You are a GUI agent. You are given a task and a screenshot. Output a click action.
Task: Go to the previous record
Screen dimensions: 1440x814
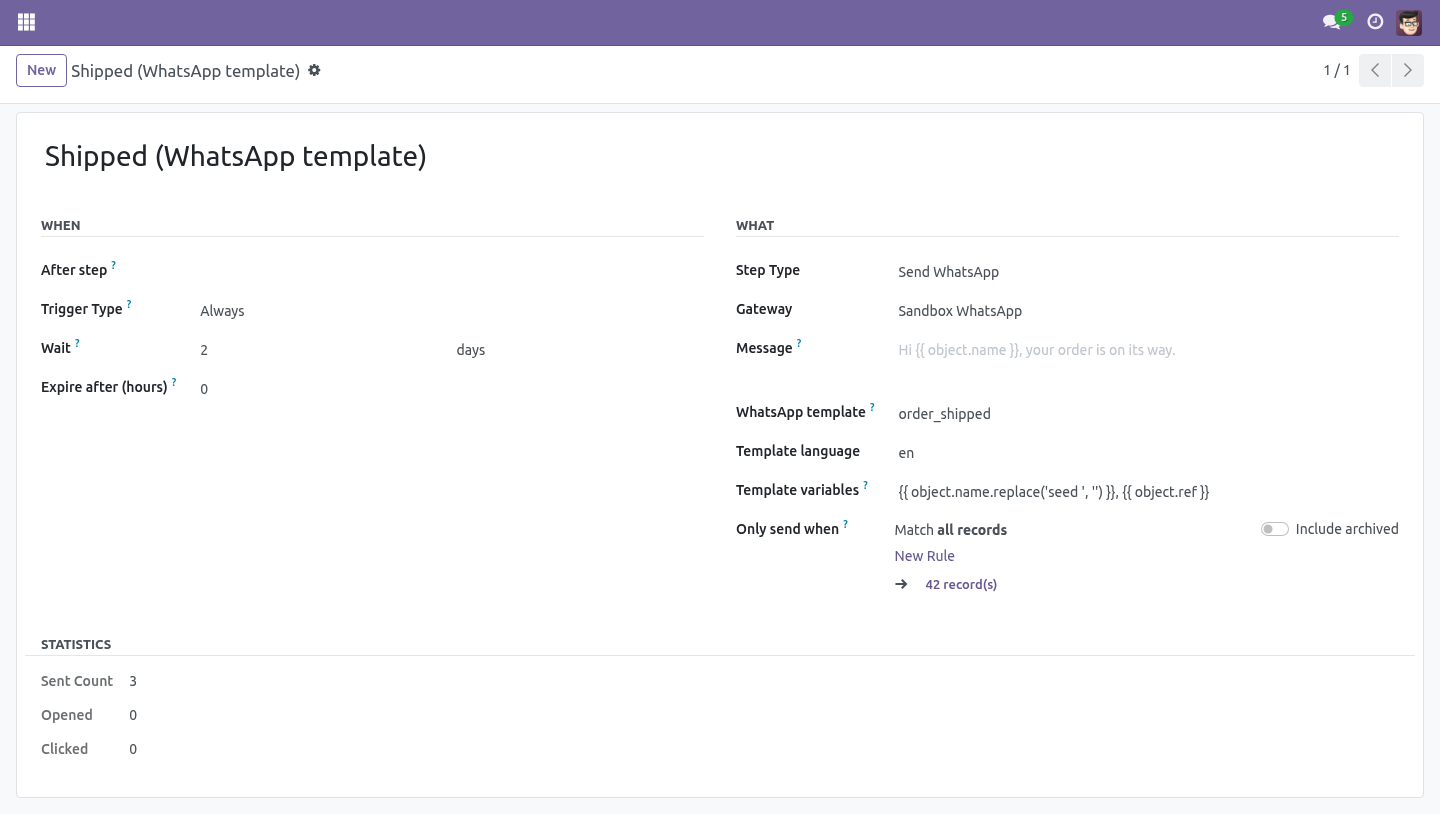[1375, 70]
